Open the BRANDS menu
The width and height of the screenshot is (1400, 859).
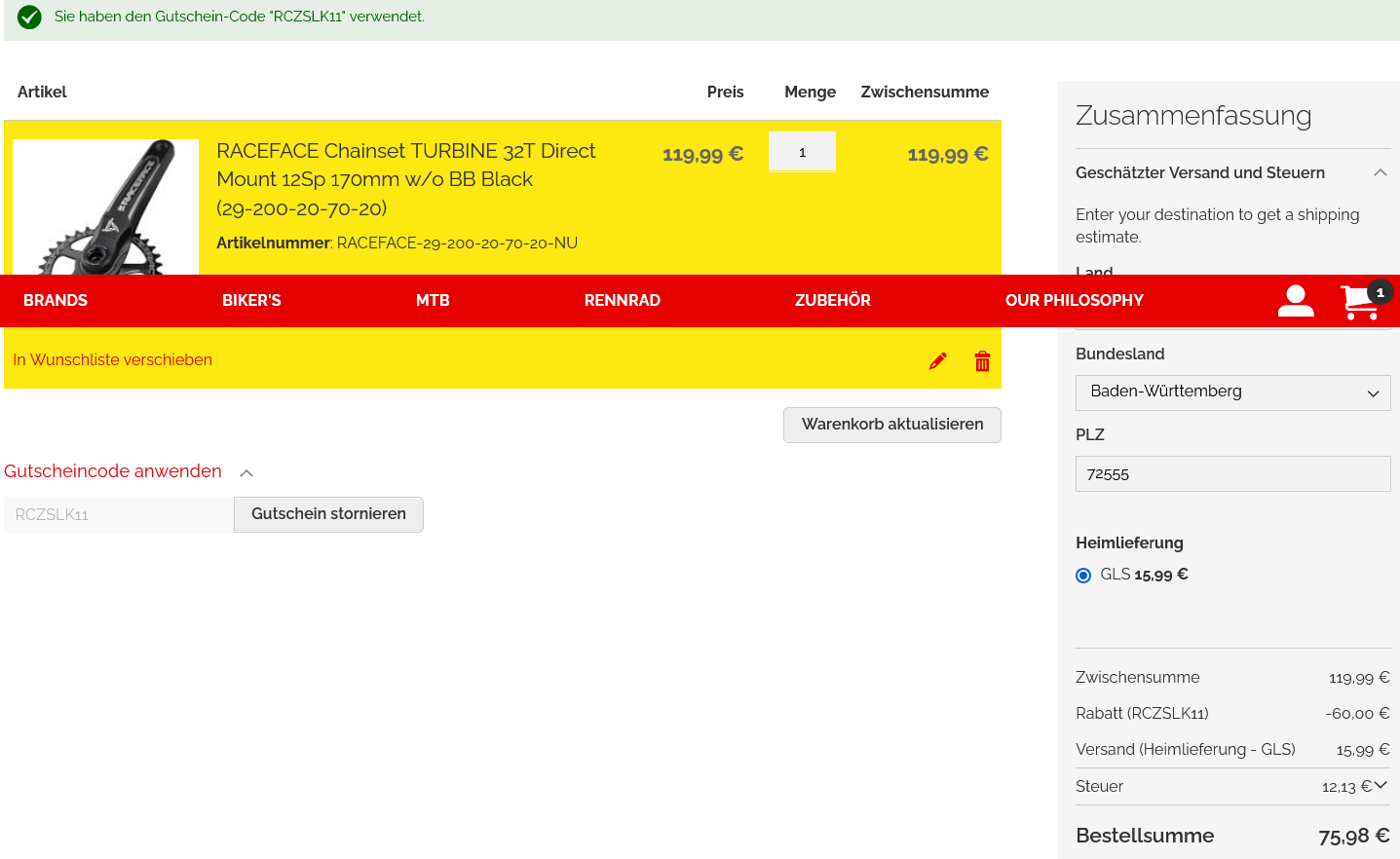point(56,301)
